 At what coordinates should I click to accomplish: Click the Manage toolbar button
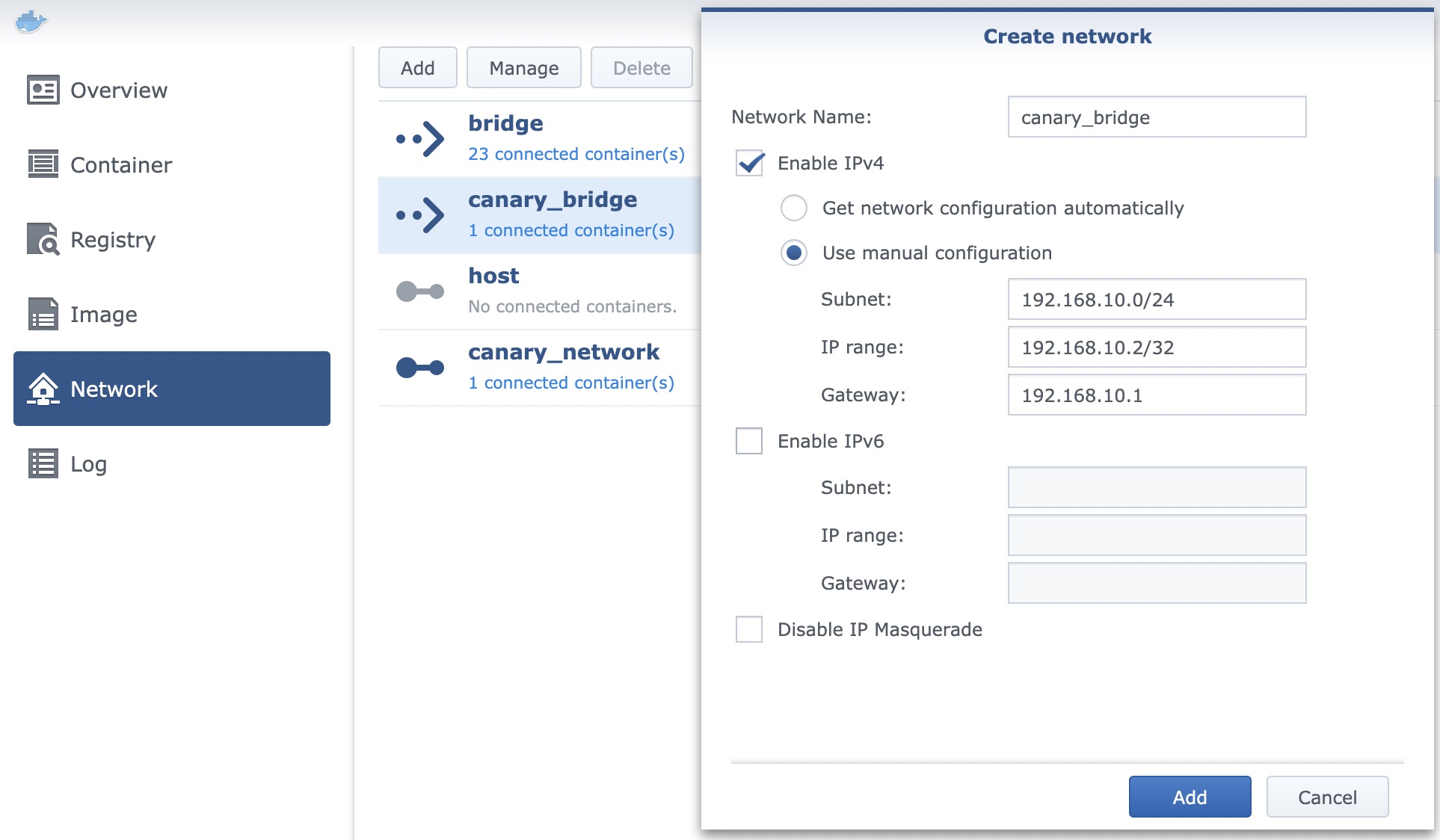click(523, 68)
